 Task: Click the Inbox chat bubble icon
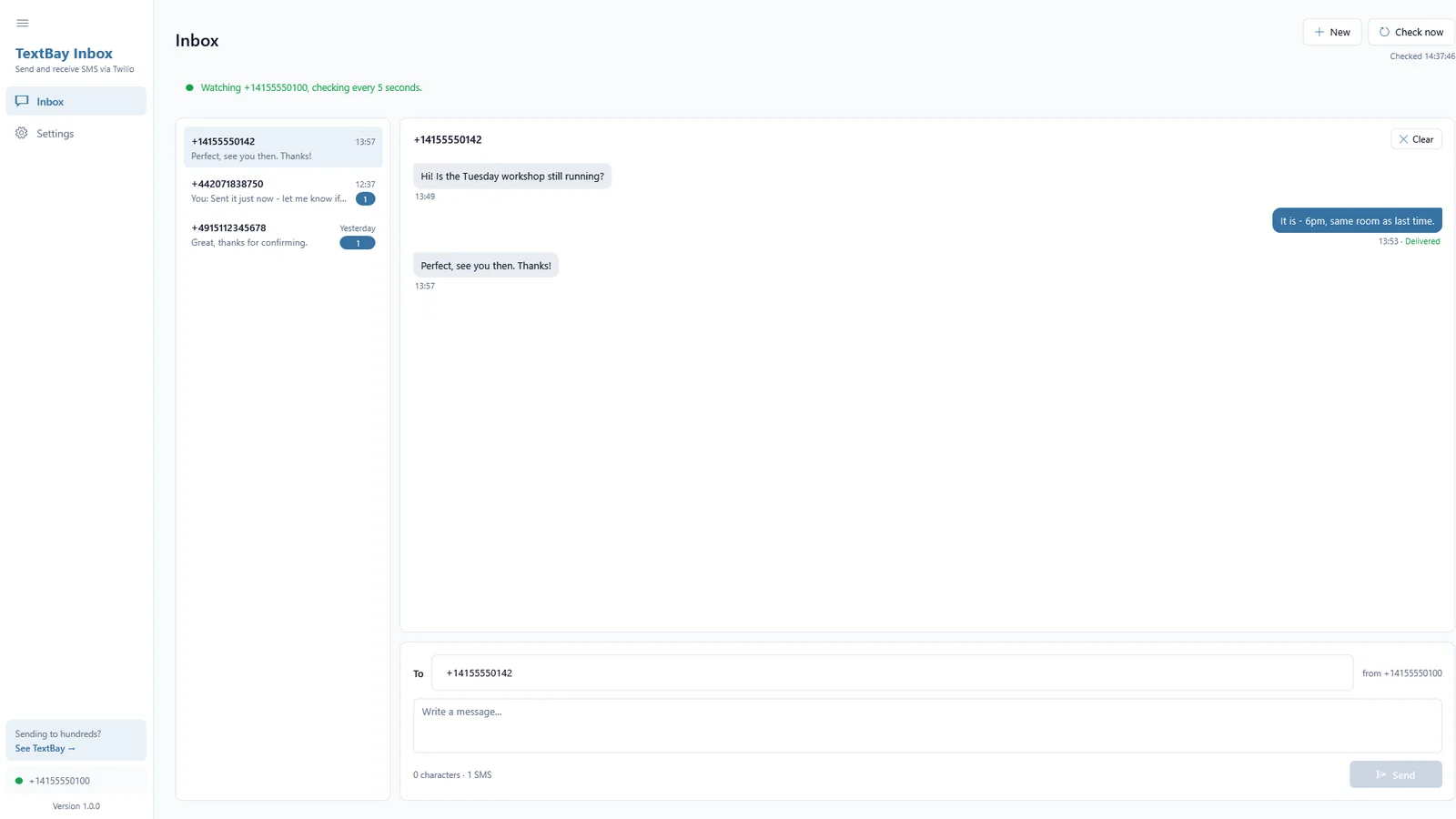coord(22,101)
